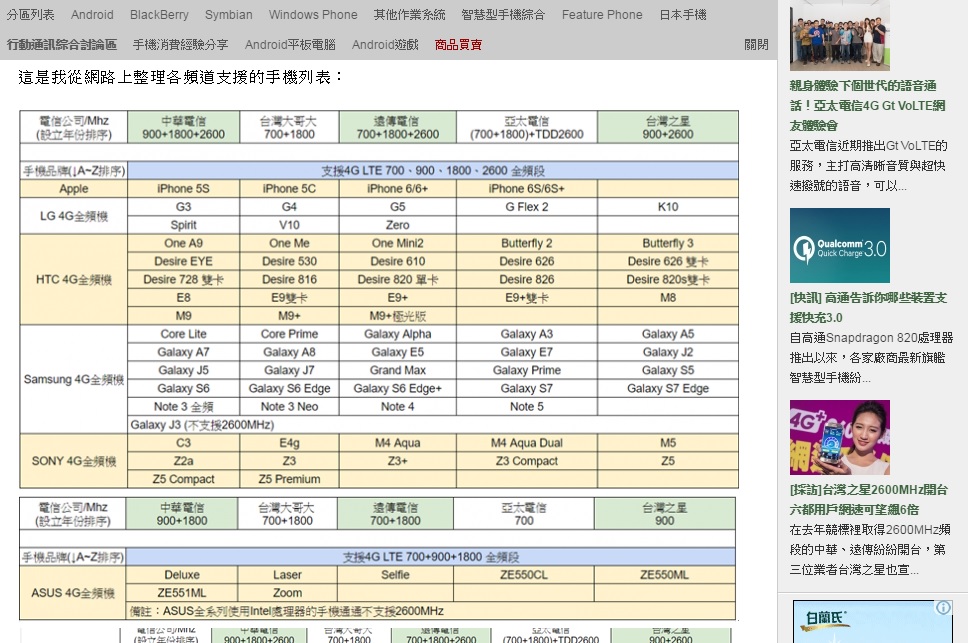Click the Butterfly 3 cell
Image resolution: width=969 pixels, height=643 pixels.
click(668, 243)
